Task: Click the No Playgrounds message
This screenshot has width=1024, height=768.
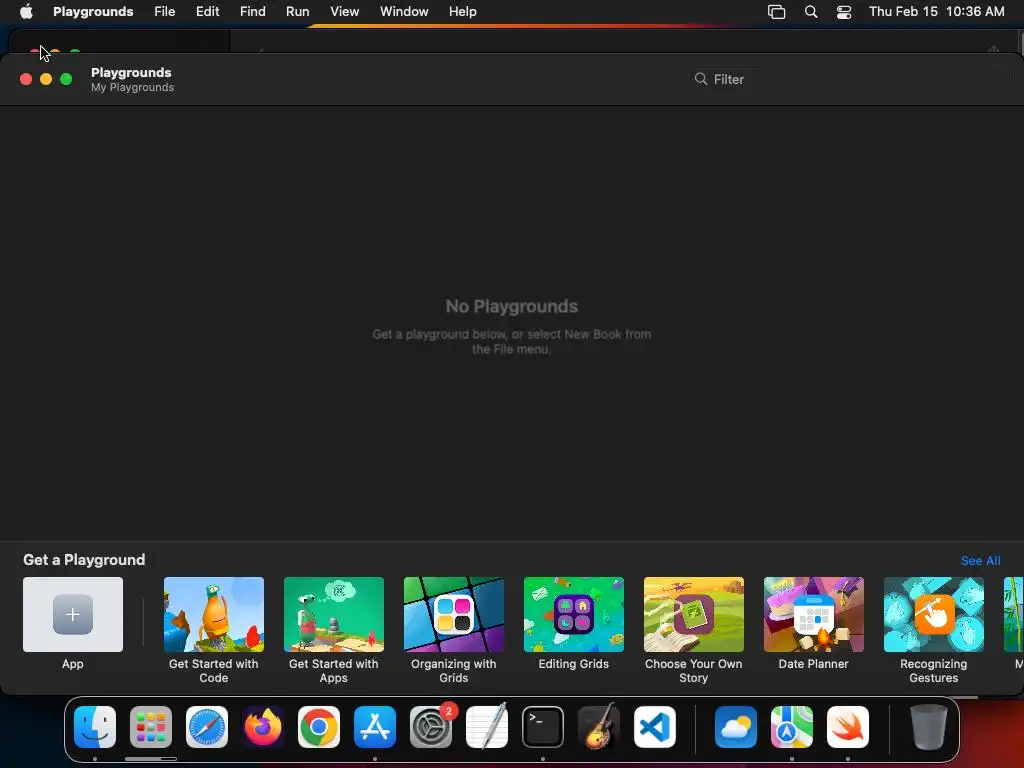Action: (x=511, y=306)
